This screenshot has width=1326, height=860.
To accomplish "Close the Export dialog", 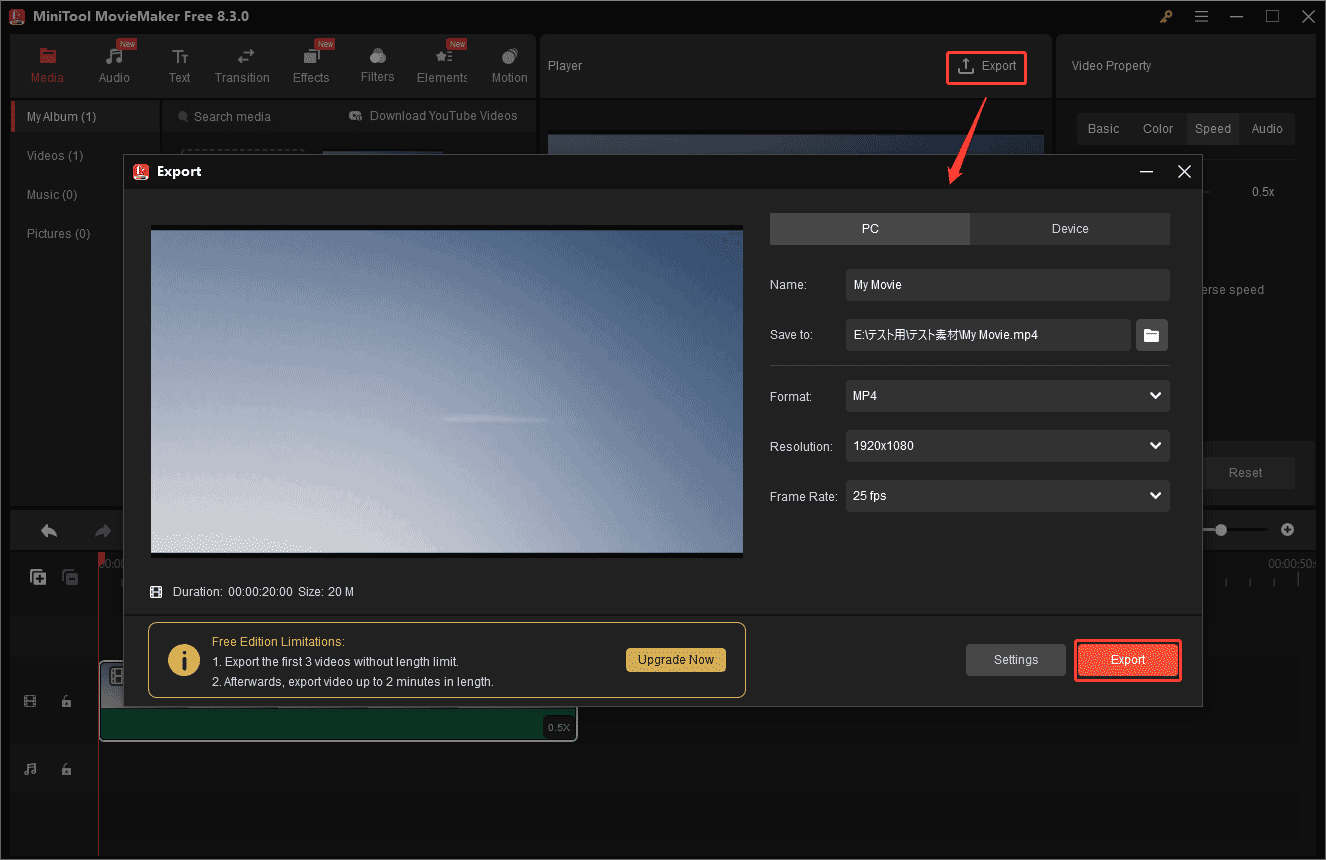I will coord(1184,172).
